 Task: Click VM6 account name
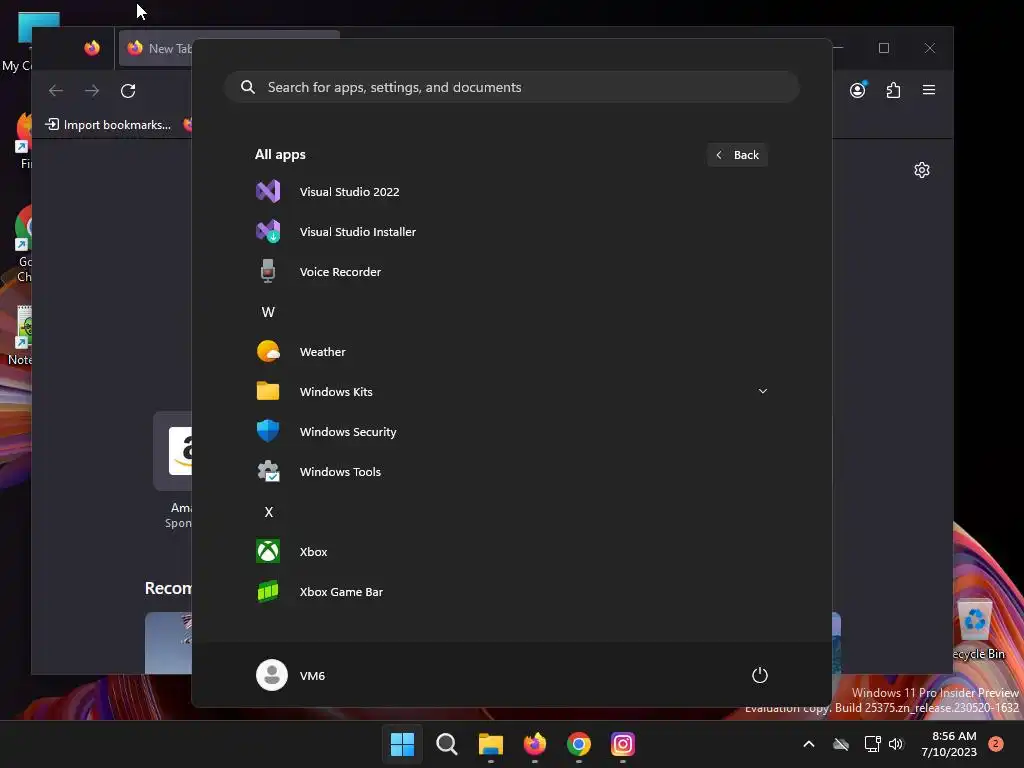point(312,676)
